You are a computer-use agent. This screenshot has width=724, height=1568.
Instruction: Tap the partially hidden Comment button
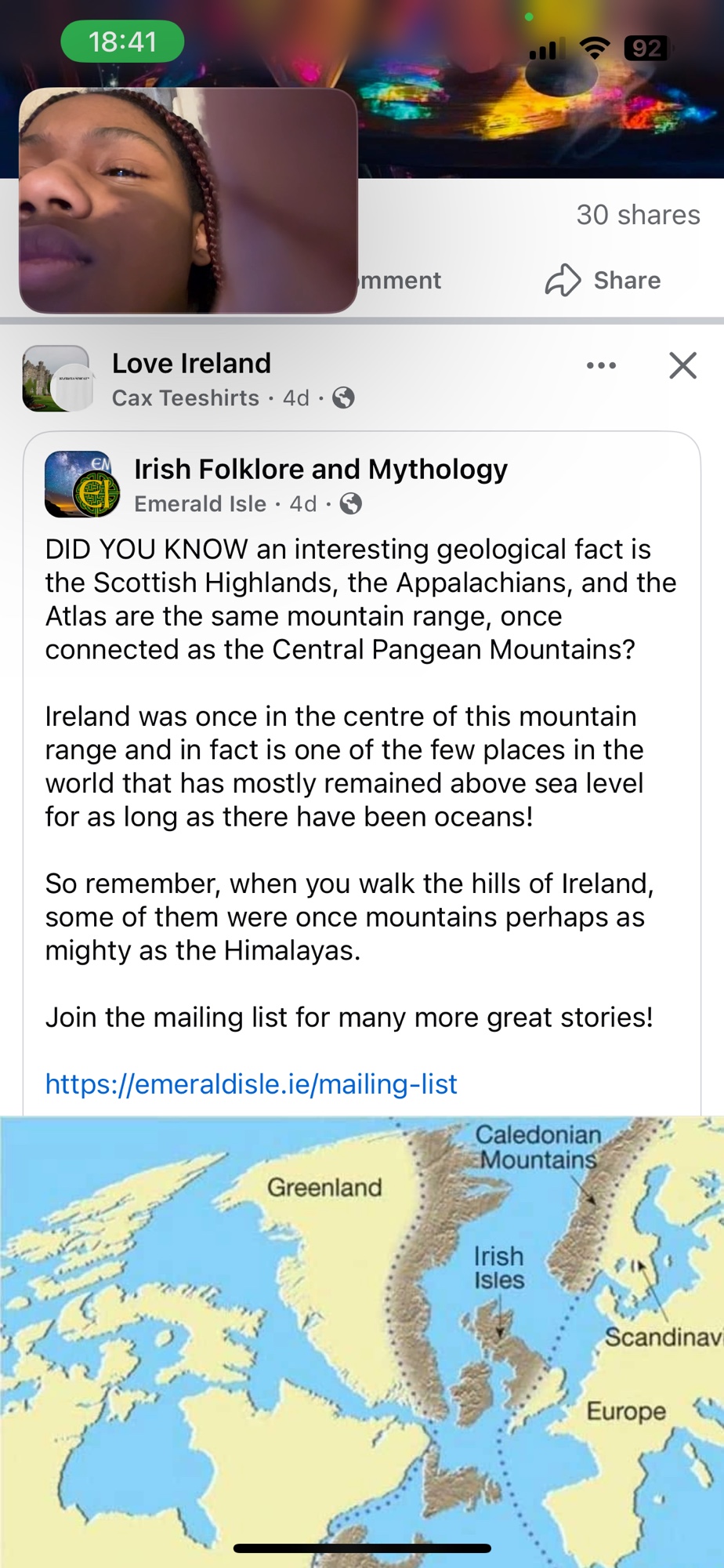point(401,280)
